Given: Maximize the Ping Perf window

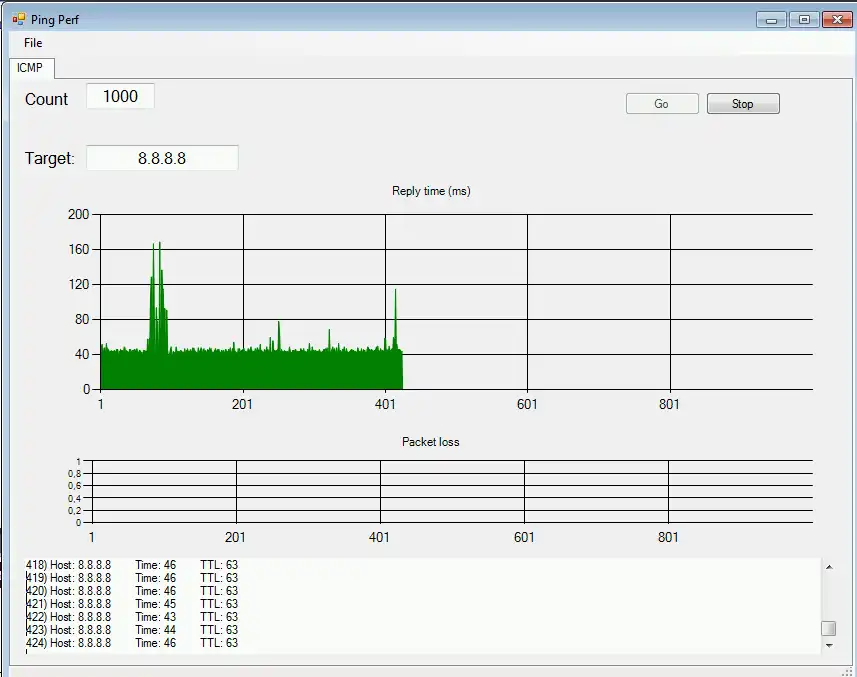Looking at the screenshot, I should click(804, 20).
